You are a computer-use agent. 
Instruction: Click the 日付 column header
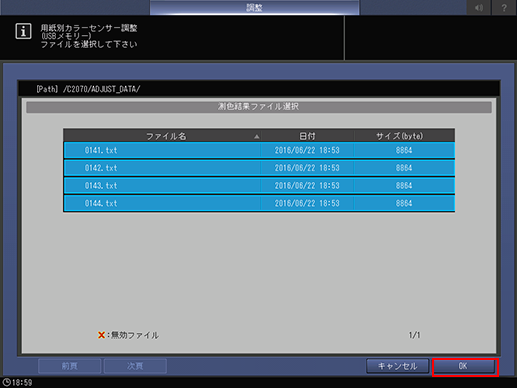click(307, 136)
